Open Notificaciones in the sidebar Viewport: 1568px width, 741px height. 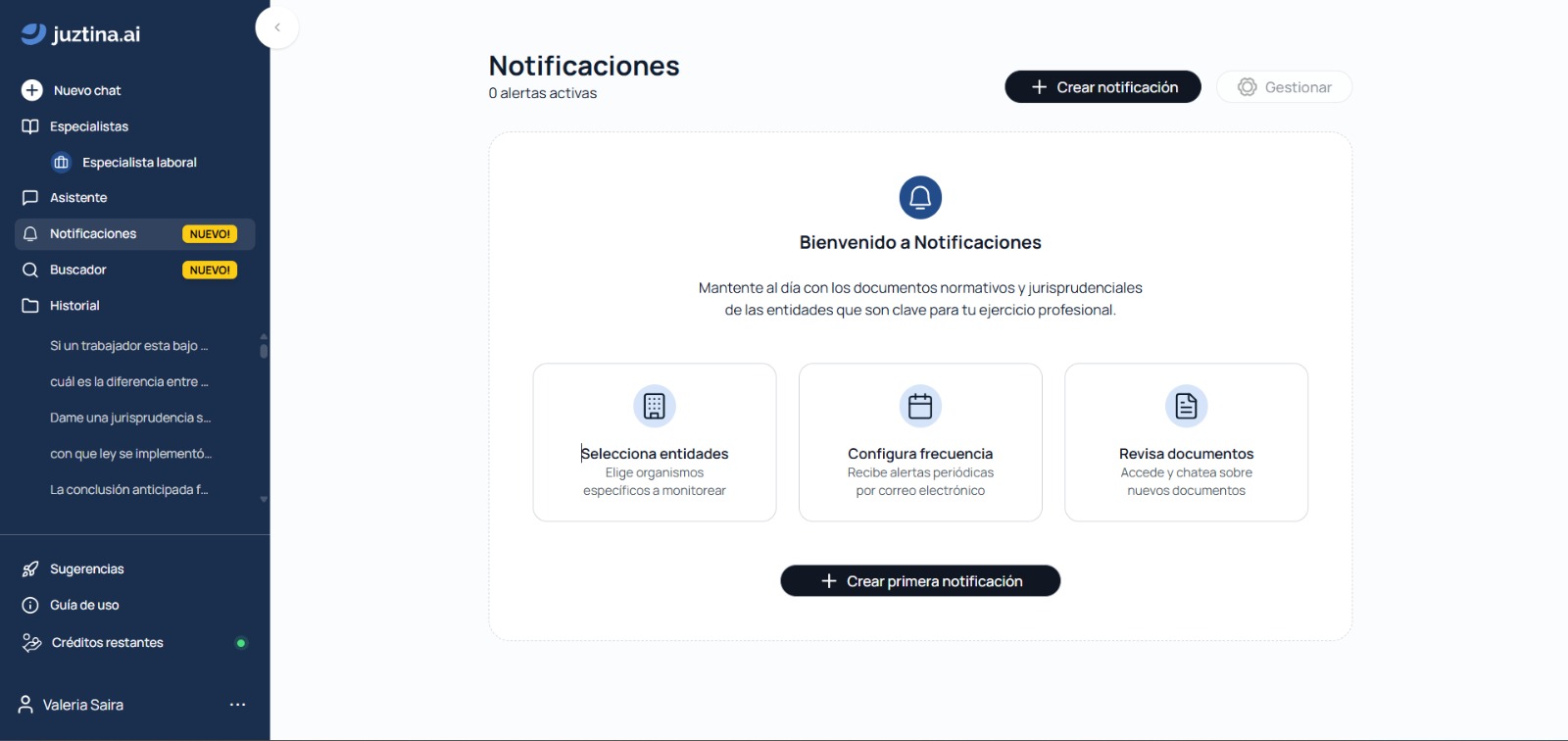[93, 233]
